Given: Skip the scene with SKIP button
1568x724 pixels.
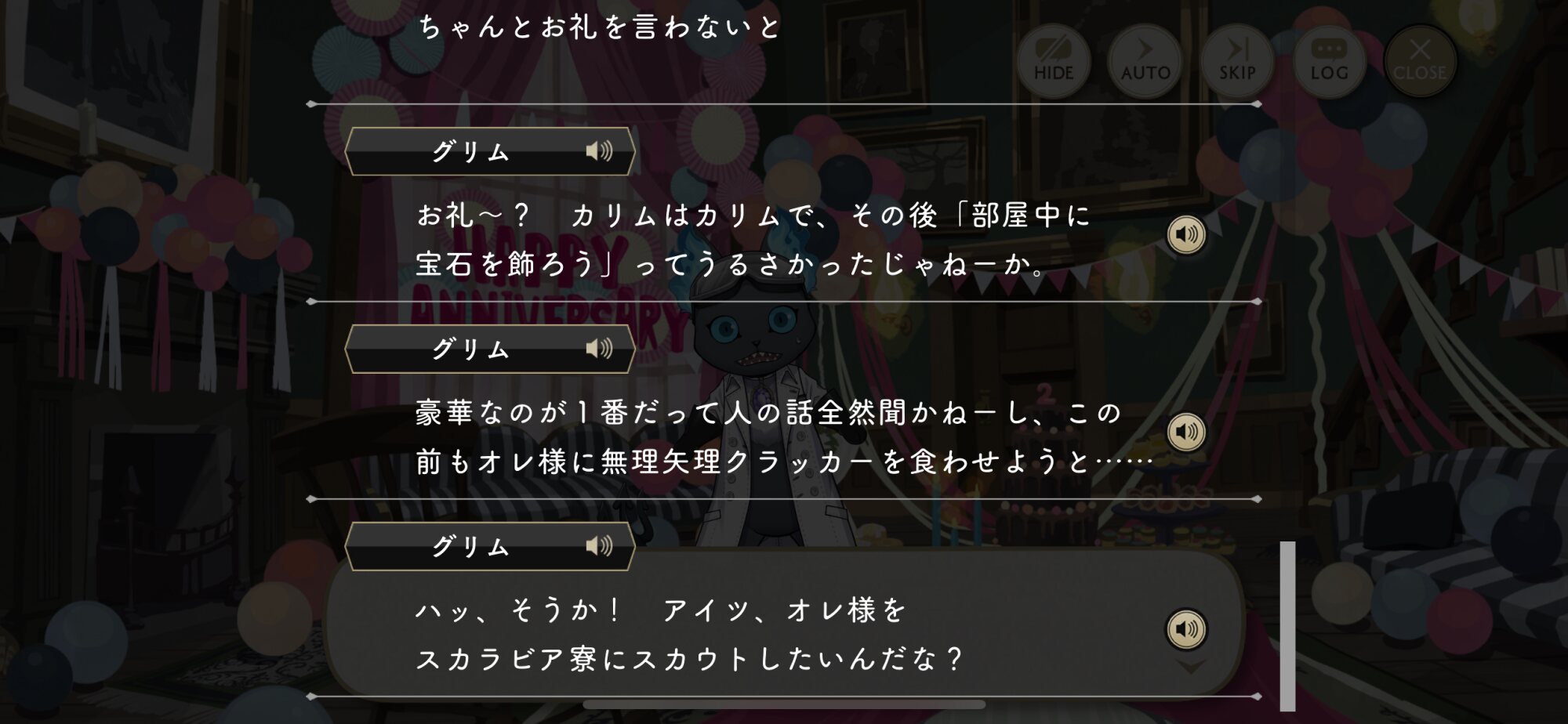Looking at the screenshot, I should (1236, 61).
